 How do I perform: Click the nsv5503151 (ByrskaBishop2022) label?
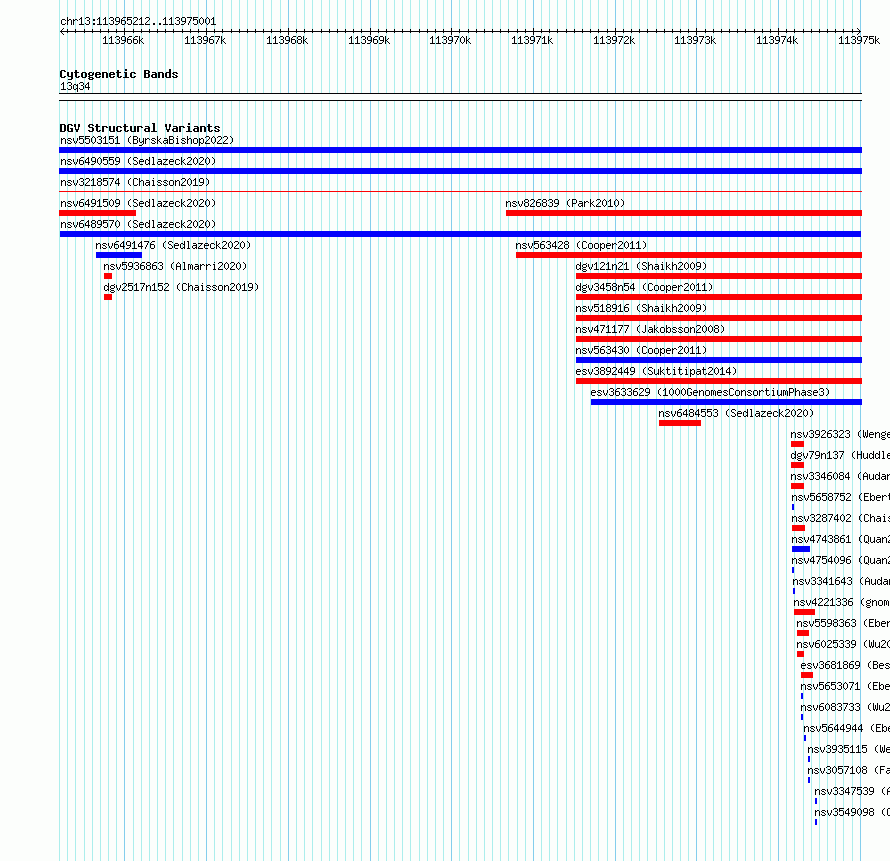point(147,140)
